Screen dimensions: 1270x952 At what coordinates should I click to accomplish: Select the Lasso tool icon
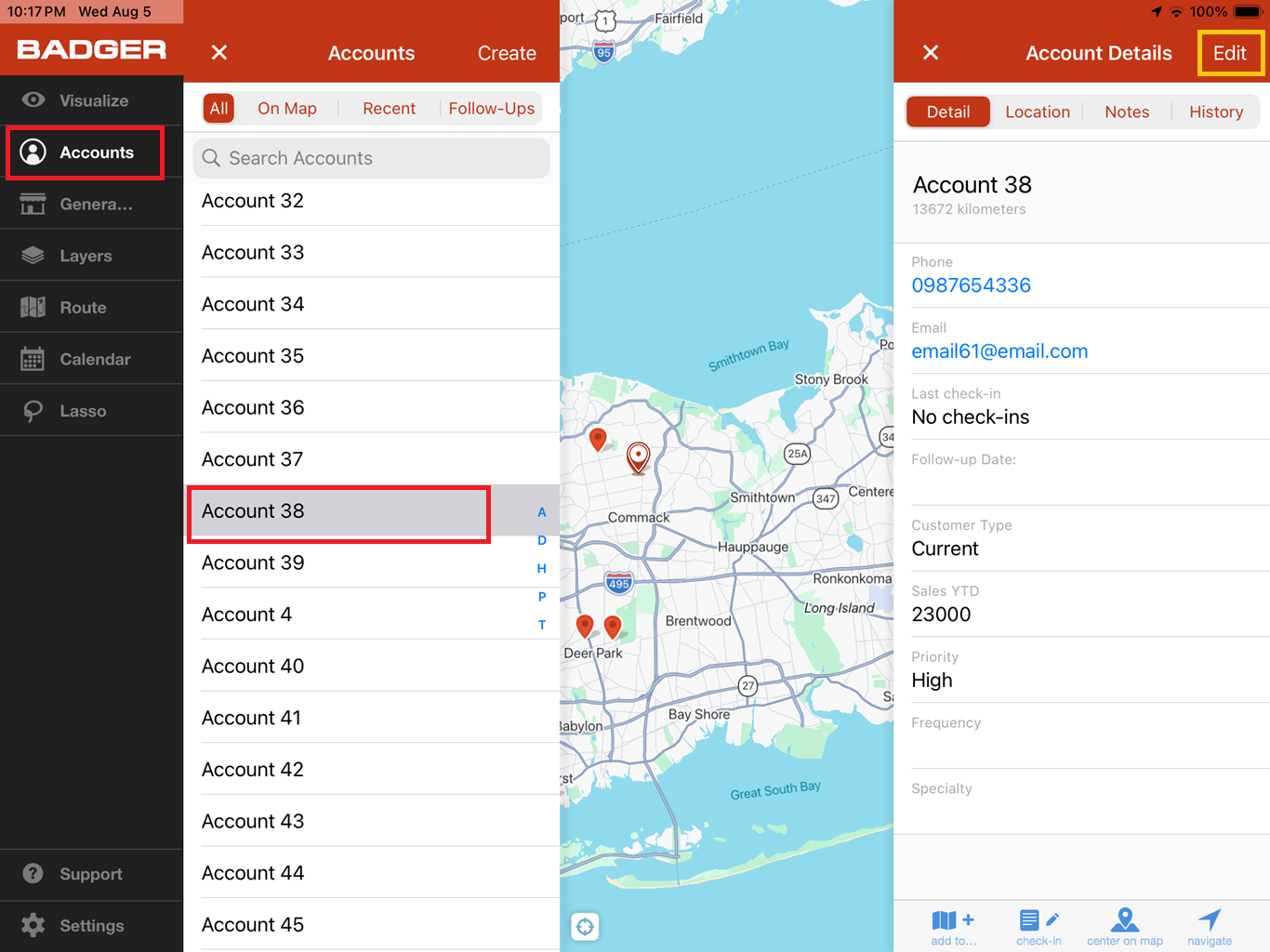click(x=33, y=411)
